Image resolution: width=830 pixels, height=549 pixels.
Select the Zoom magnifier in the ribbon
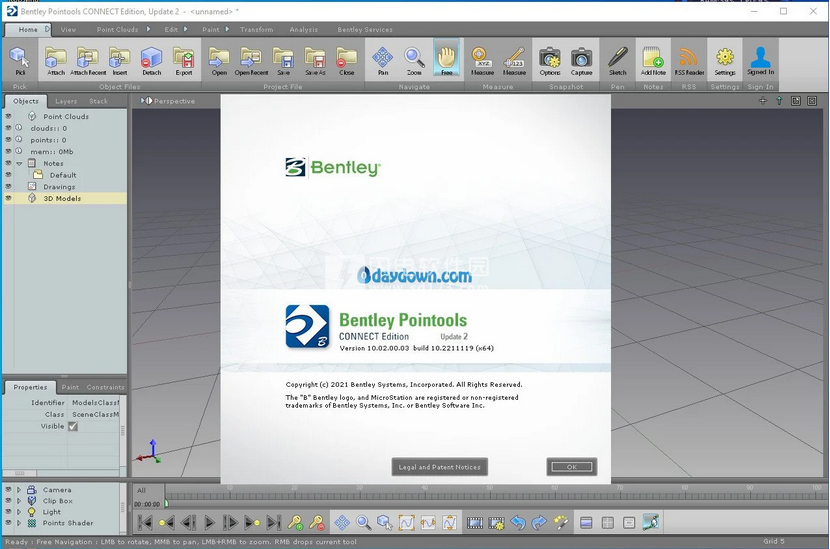coord(414,60)
